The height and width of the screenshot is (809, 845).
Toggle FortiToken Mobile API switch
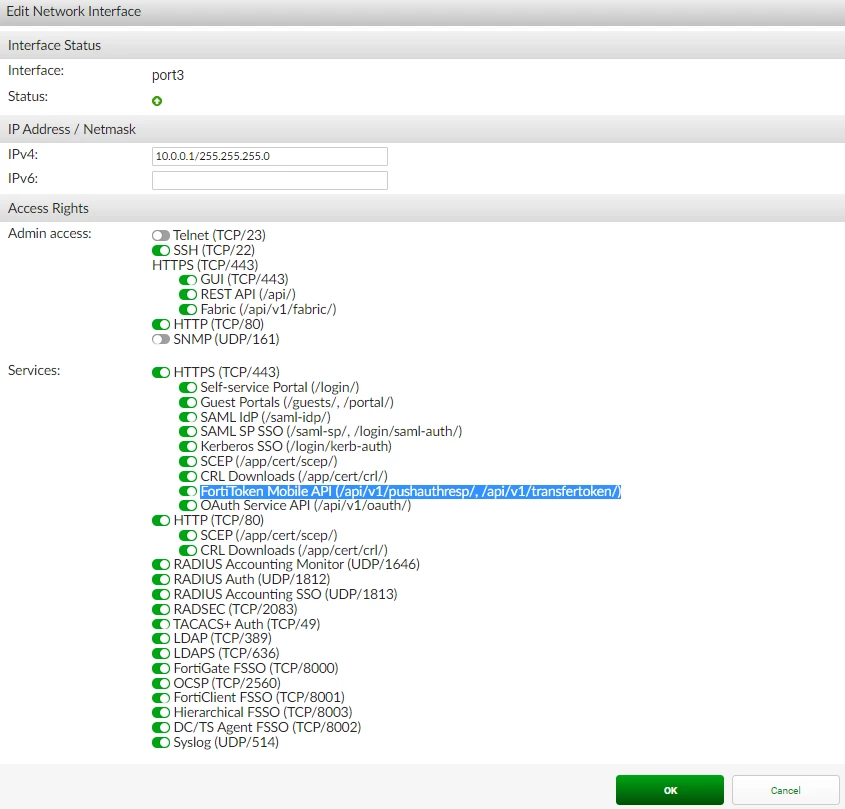point(188,492)
